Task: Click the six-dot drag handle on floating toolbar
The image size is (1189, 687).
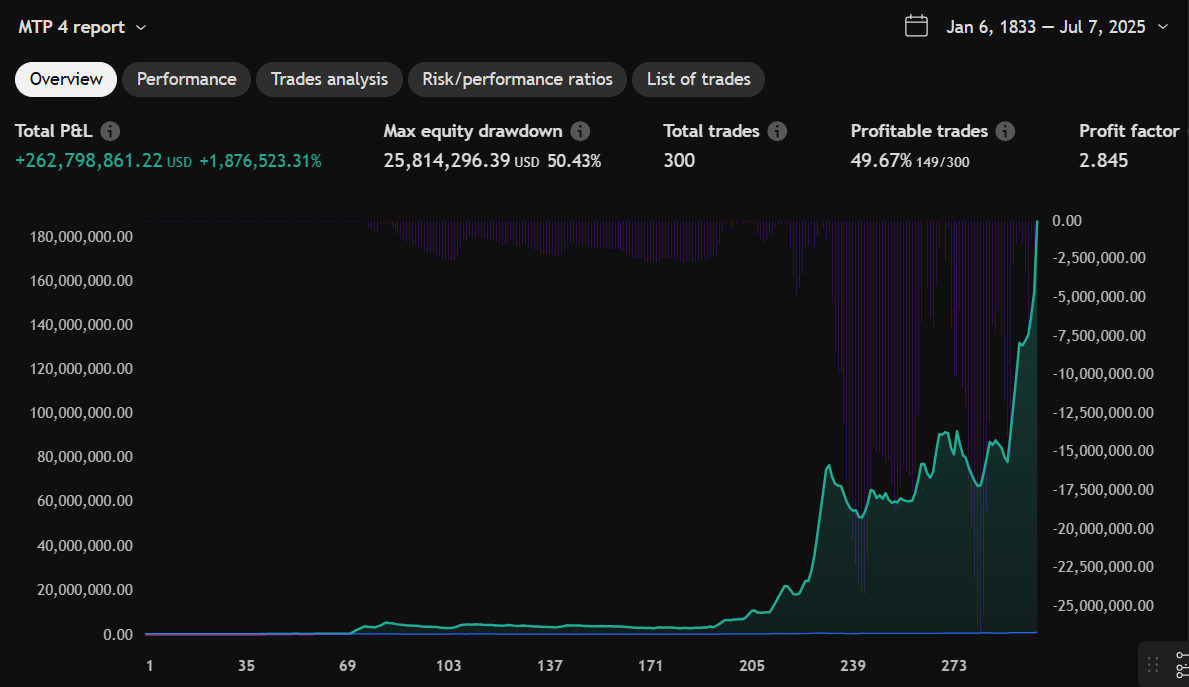Action: [x=1153, y=664]
